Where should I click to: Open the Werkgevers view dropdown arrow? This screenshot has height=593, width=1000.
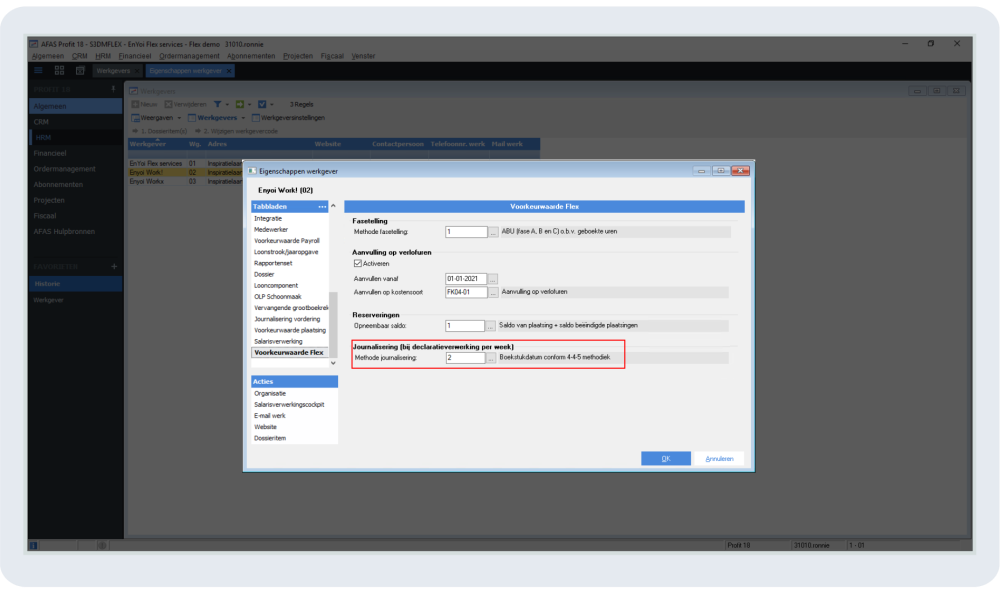[x=243, y=118]
